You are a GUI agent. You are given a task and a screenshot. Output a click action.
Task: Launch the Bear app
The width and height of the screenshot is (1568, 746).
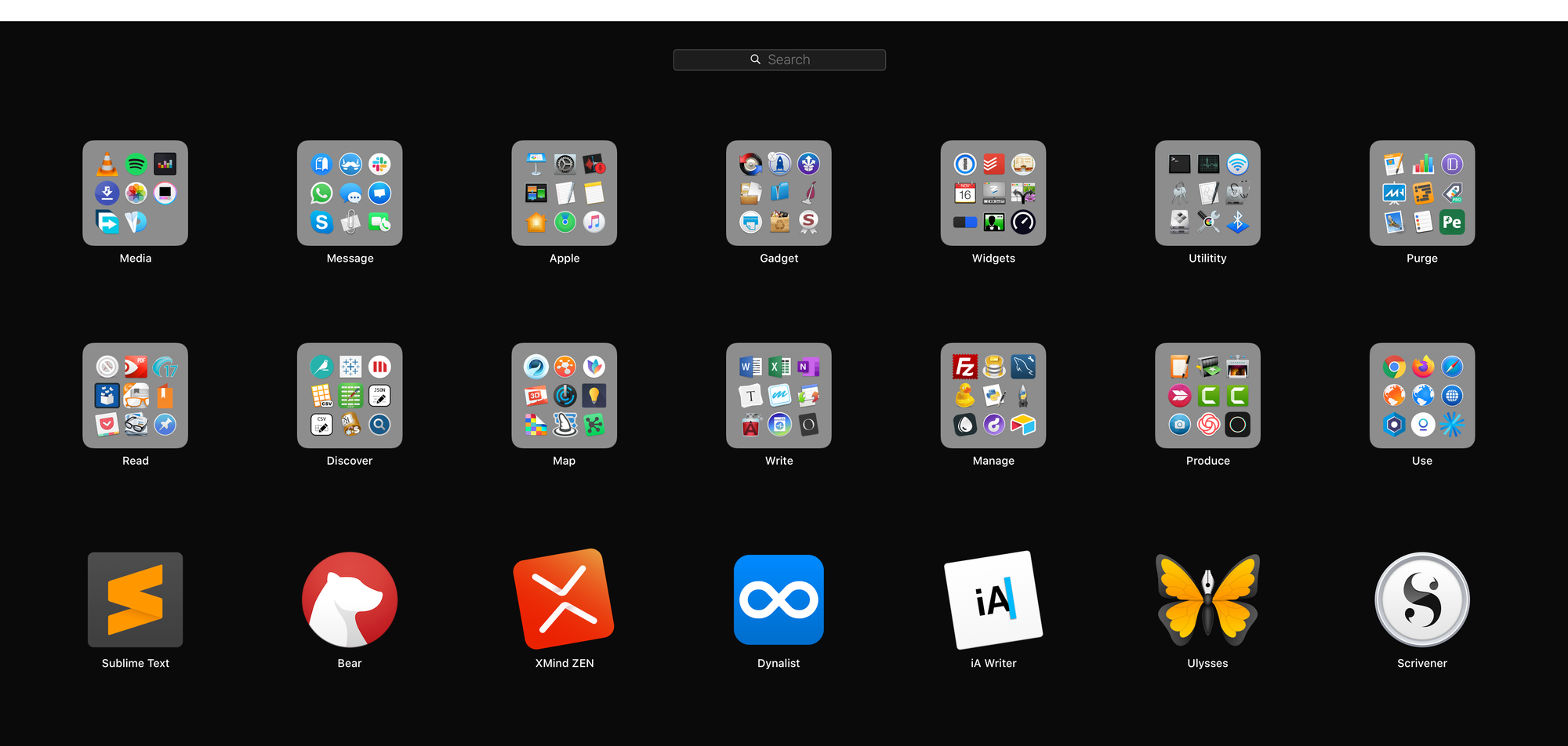(350, 599)
